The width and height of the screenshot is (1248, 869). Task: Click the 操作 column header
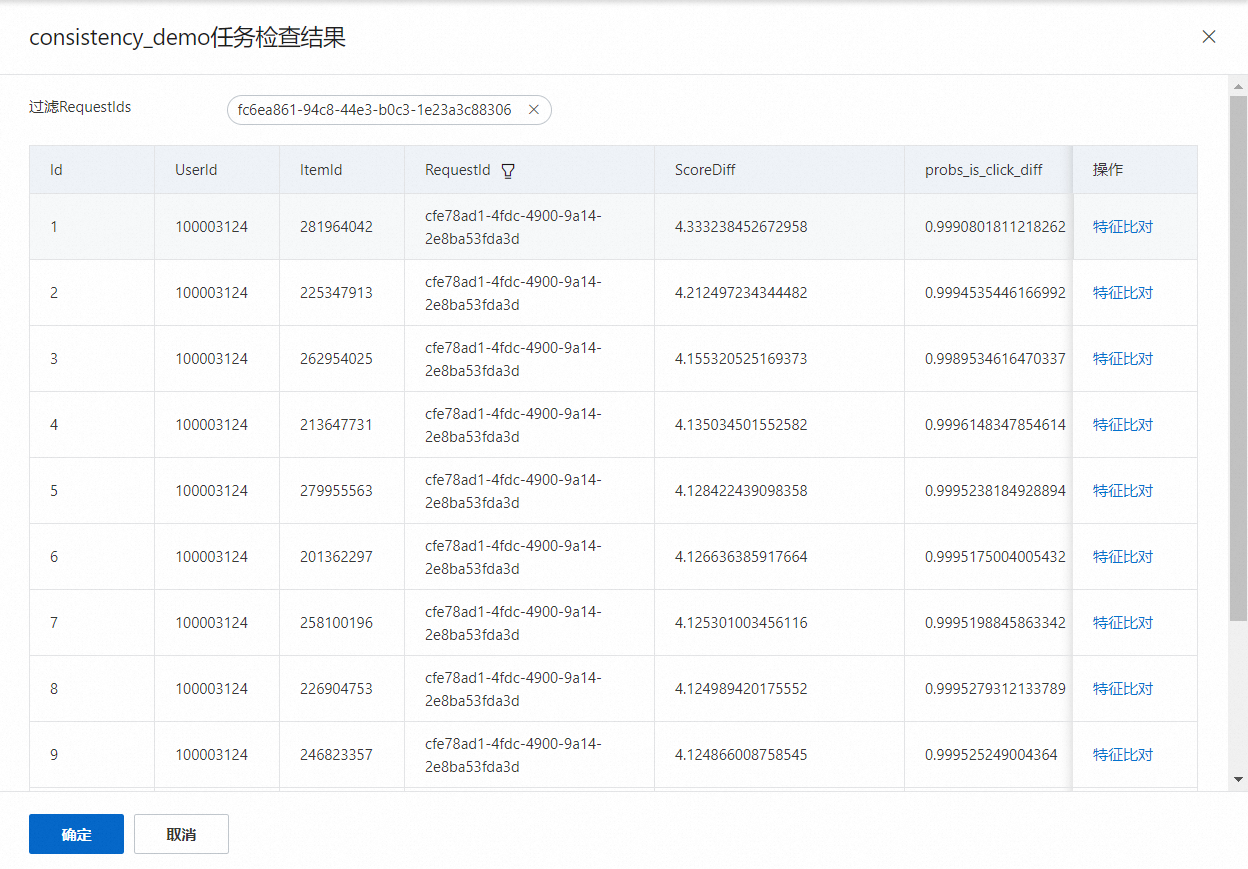pos(1135,170)
